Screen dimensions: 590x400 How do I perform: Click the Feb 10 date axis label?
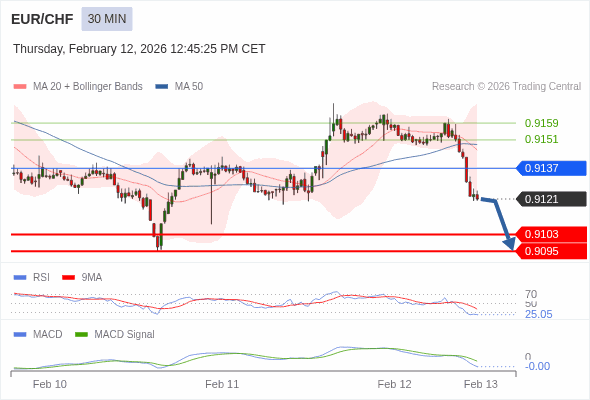50,384
